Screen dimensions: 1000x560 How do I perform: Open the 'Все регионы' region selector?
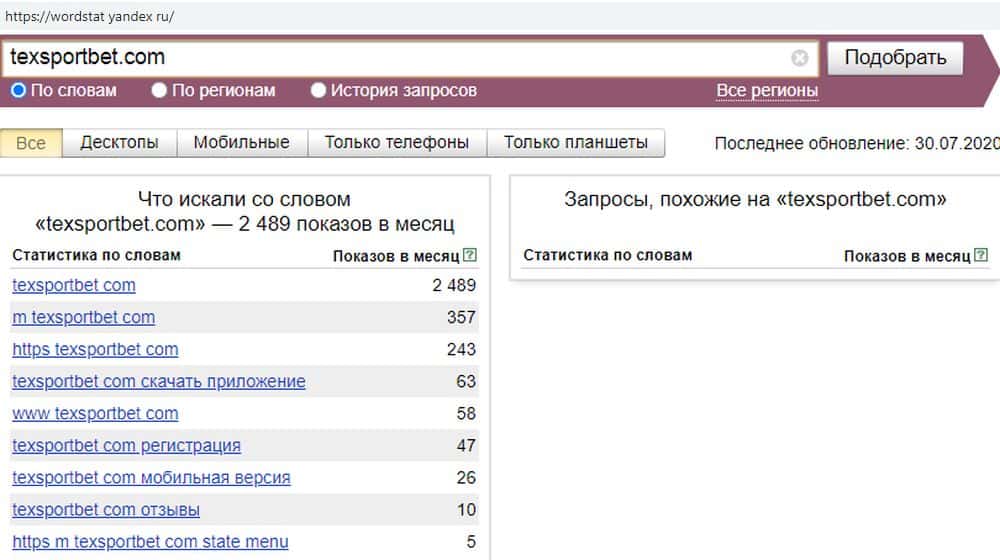[767, 91]
